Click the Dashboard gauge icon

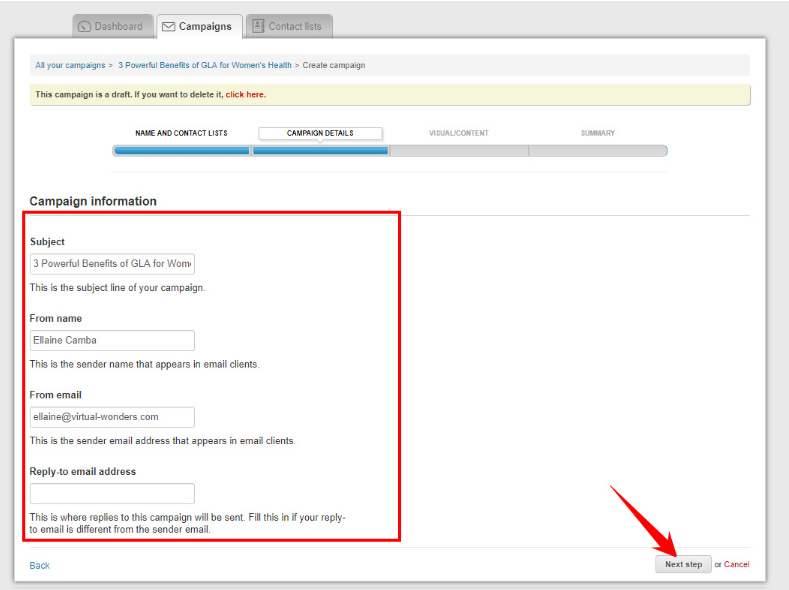[85, 26]
